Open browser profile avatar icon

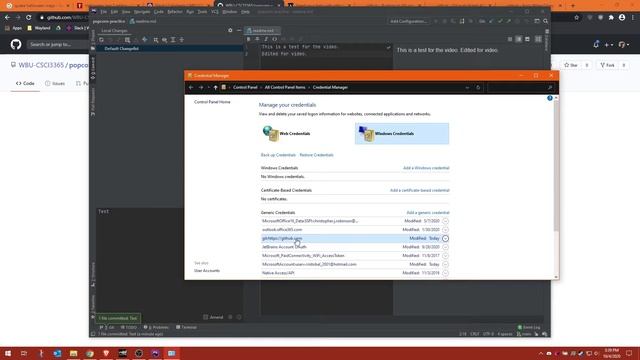(x=622, y=18)
